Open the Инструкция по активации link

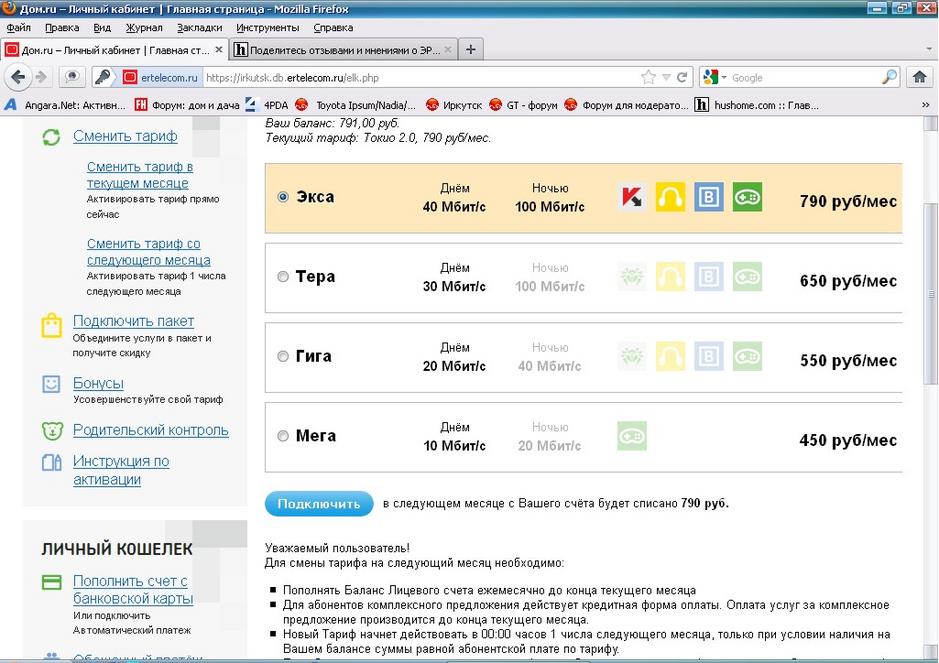coord(121,470)
